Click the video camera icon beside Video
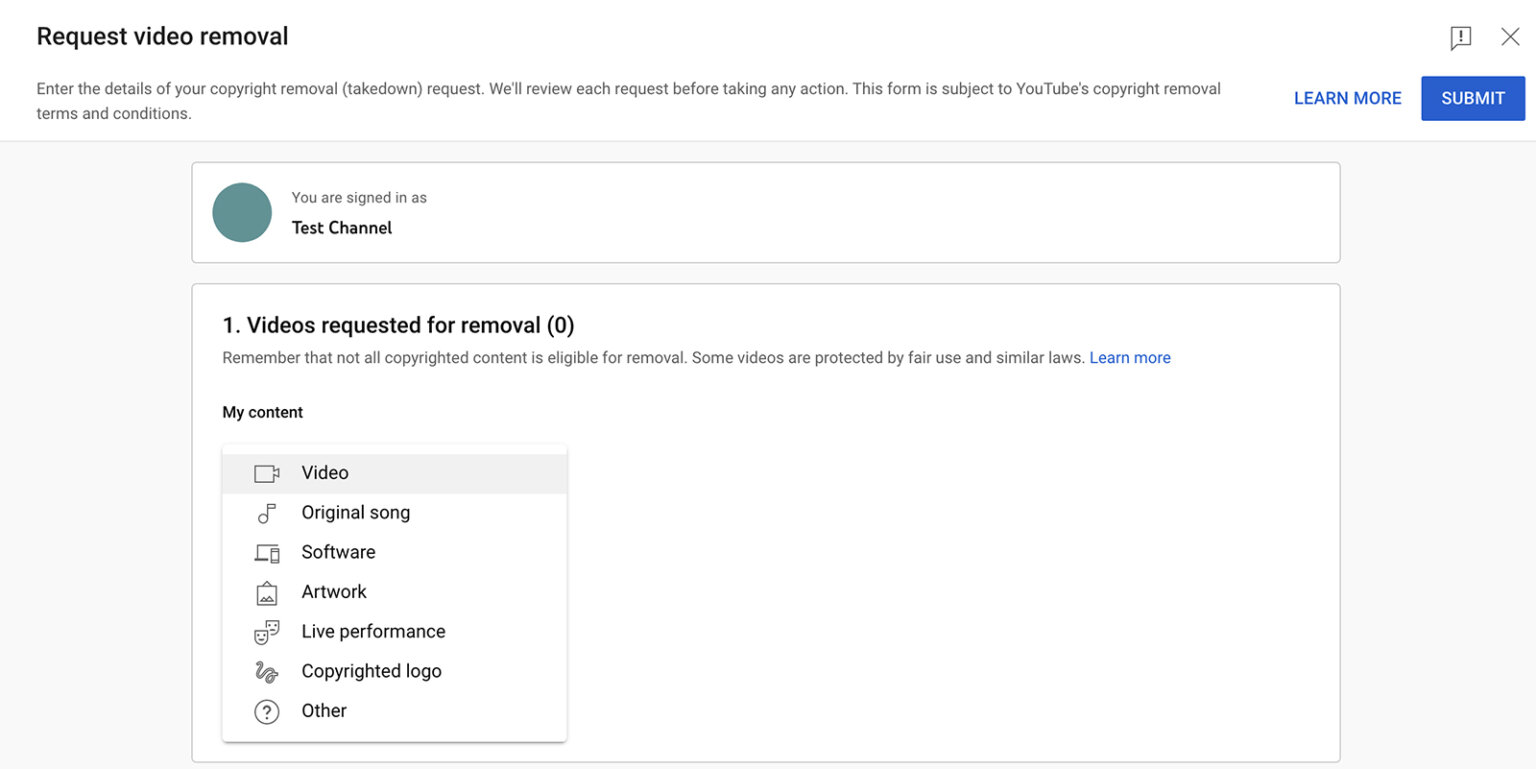1536x769 pixels. pyautogui.click(x=267, y=473)
